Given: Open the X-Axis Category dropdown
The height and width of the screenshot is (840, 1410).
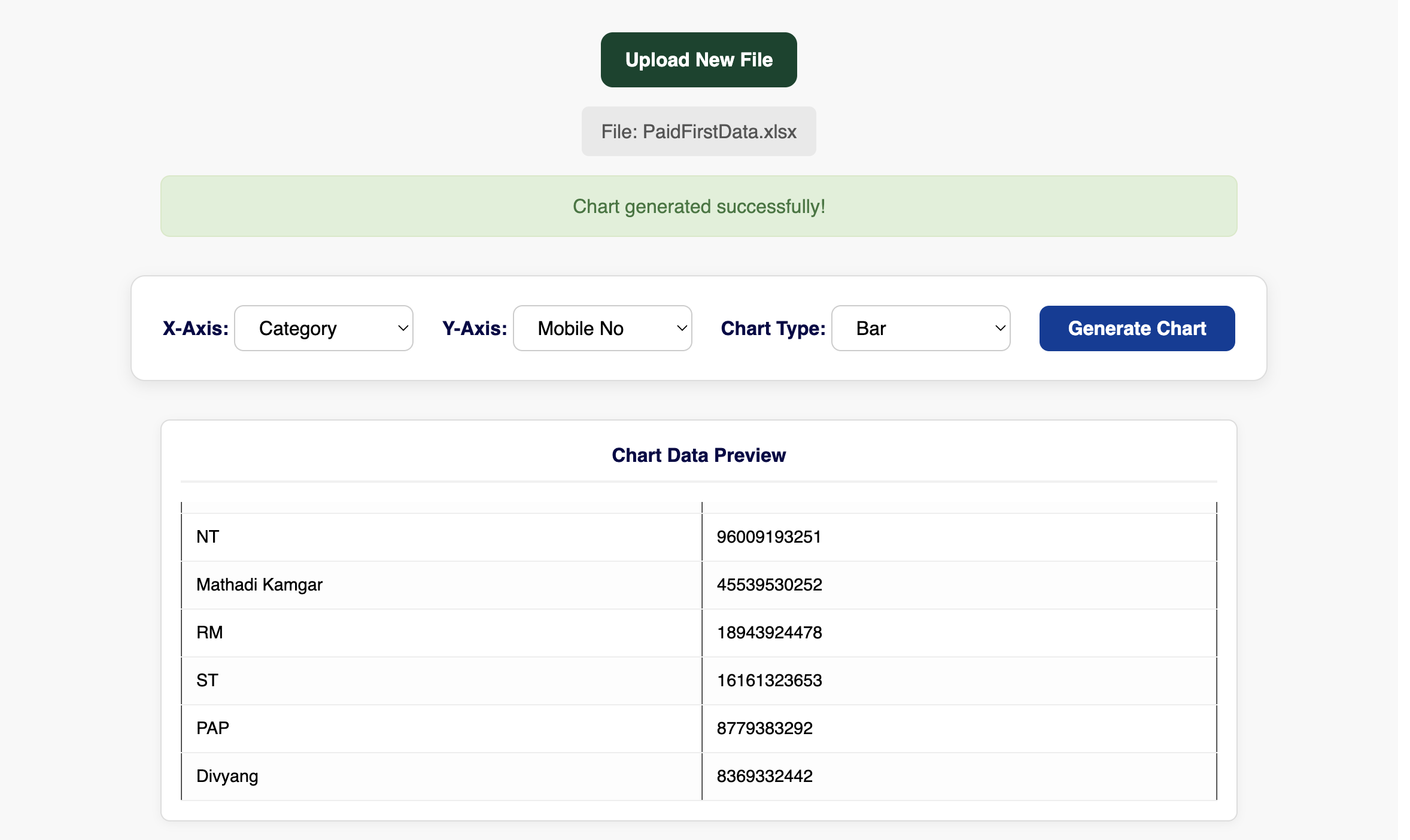Looking at the screenshot, I should pos(323,328).
